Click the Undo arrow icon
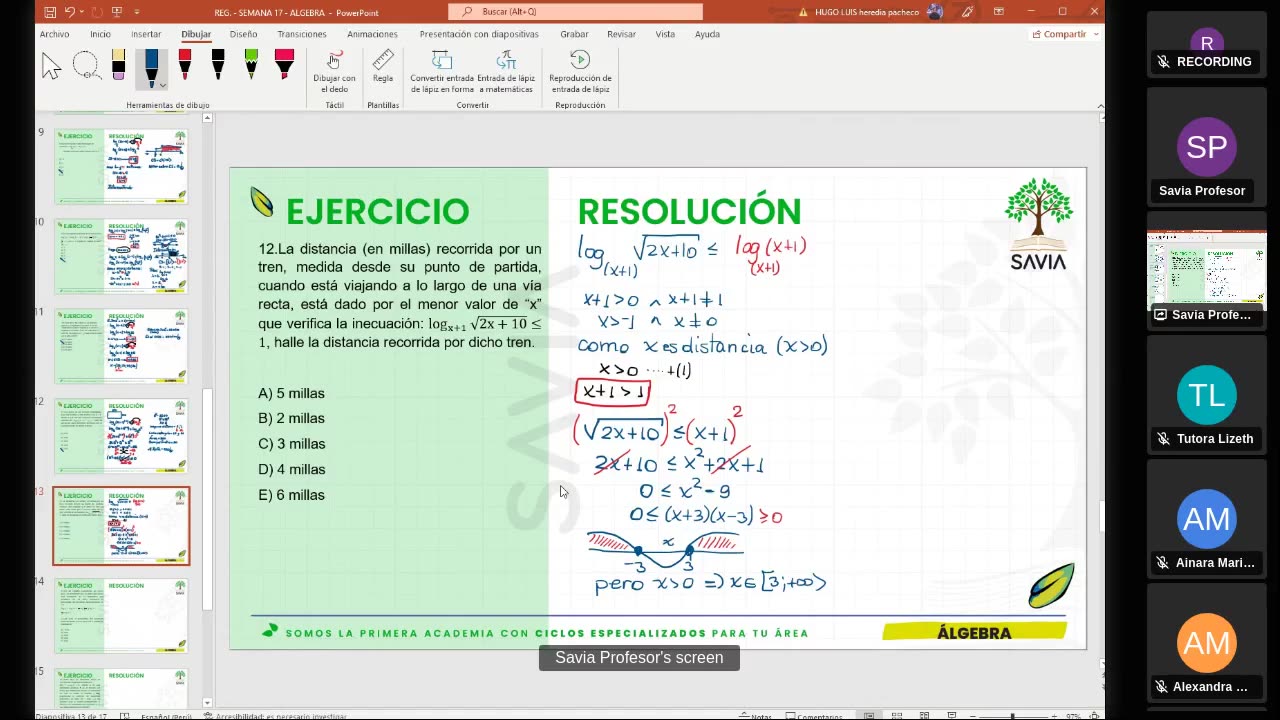The image size is (1280, 720). click(x=70, y=12)
